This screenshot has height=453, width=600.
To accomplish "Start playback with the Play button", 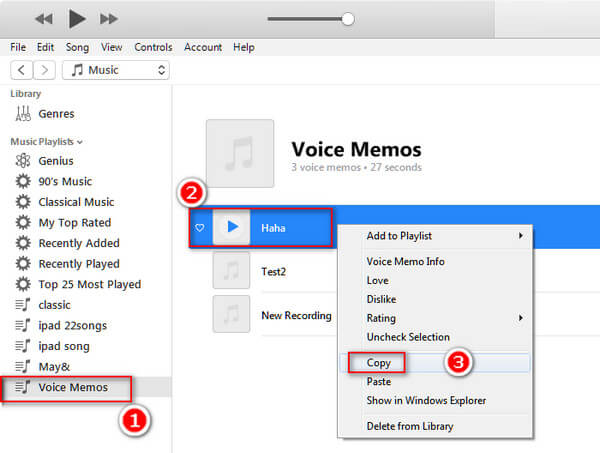I will pos(77,19).
